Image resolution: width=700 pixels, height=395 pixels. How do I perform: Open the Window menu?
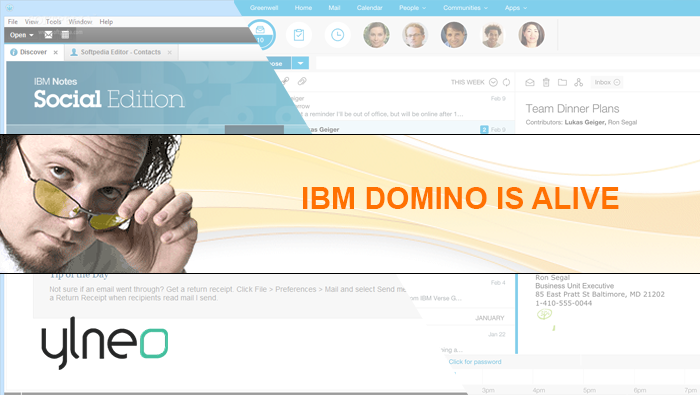pos(80,21)
